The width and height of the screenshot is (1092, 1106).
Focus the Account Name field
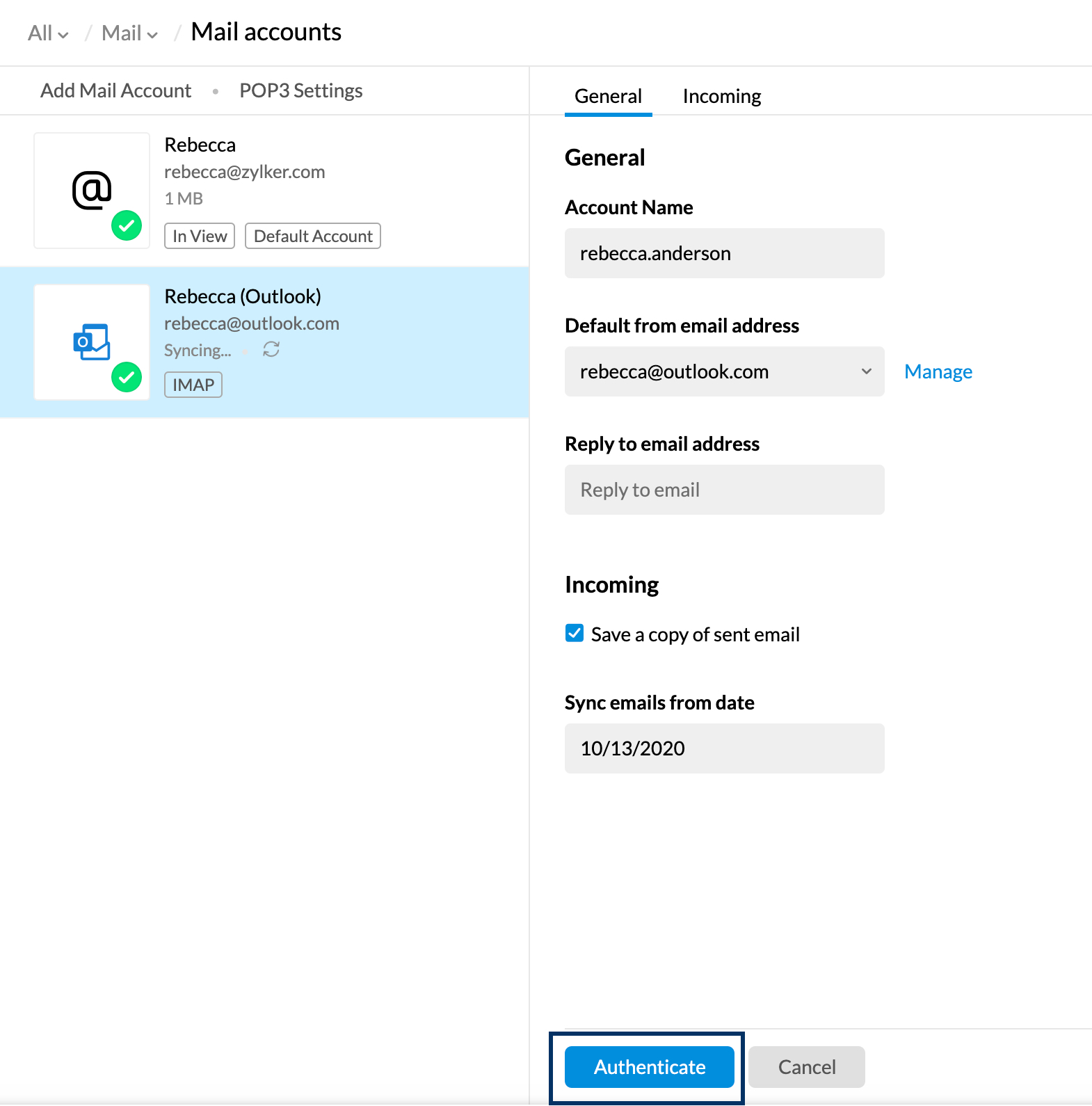pyautogui.click(x=723, y=253)
